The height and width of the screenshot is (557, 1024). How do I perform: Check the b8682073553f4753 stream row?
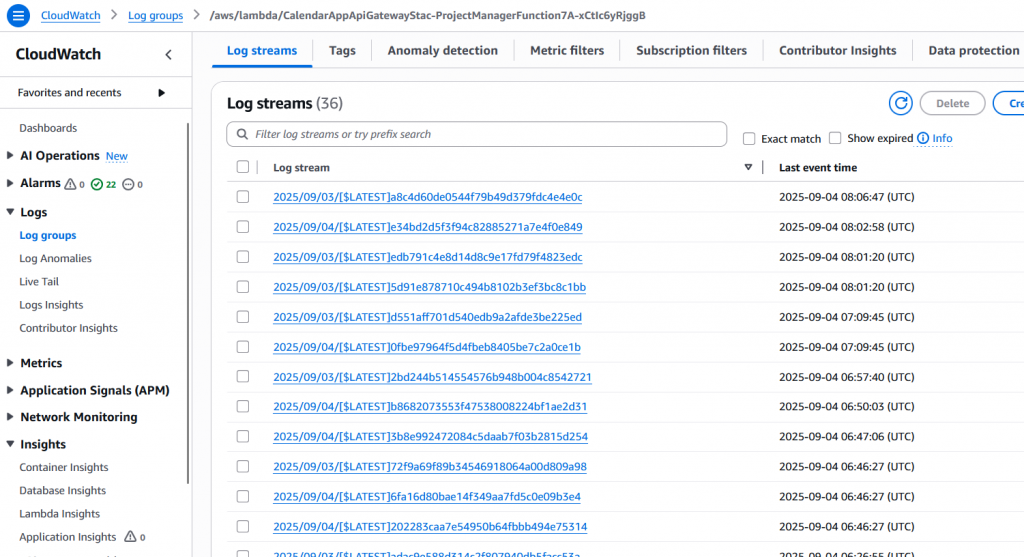tap(243, 406)
